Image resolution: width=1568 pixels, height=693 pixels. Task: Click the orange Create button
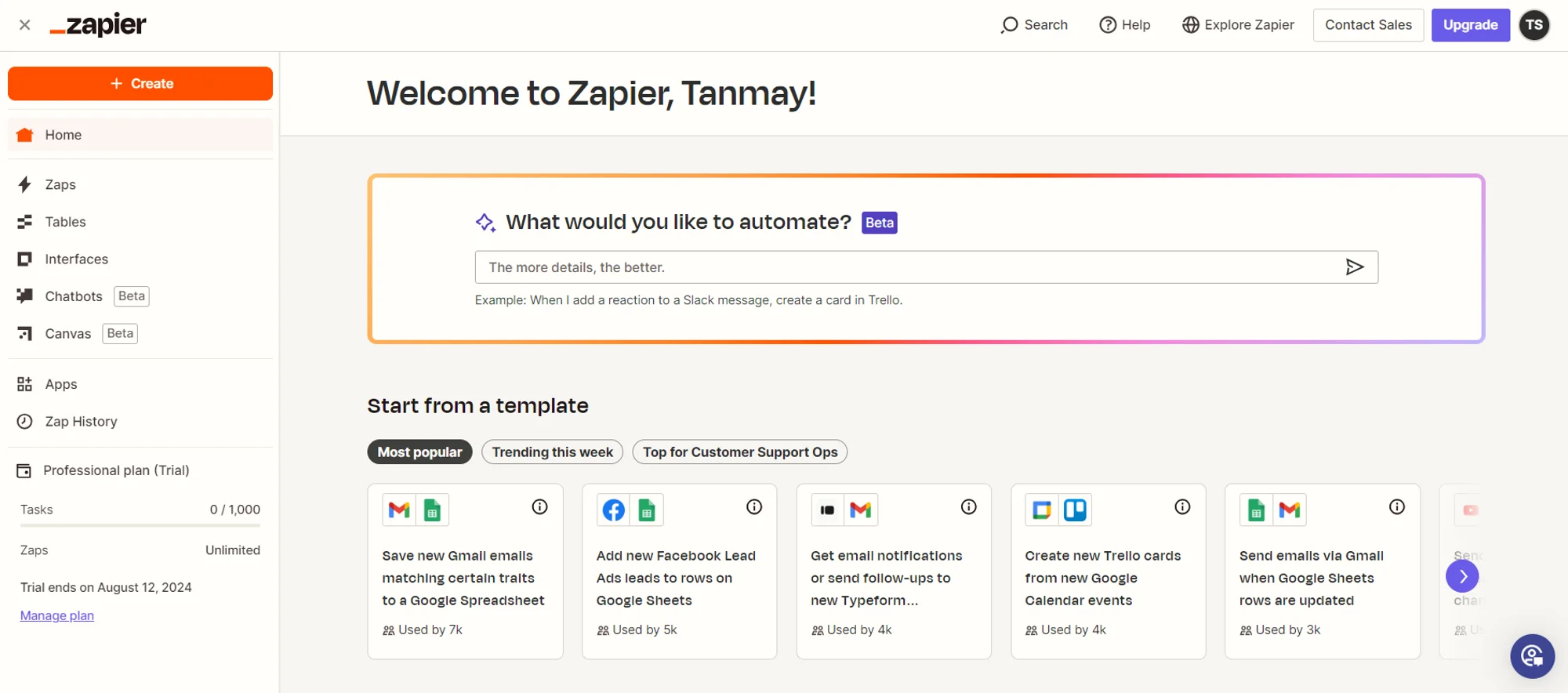140,84
